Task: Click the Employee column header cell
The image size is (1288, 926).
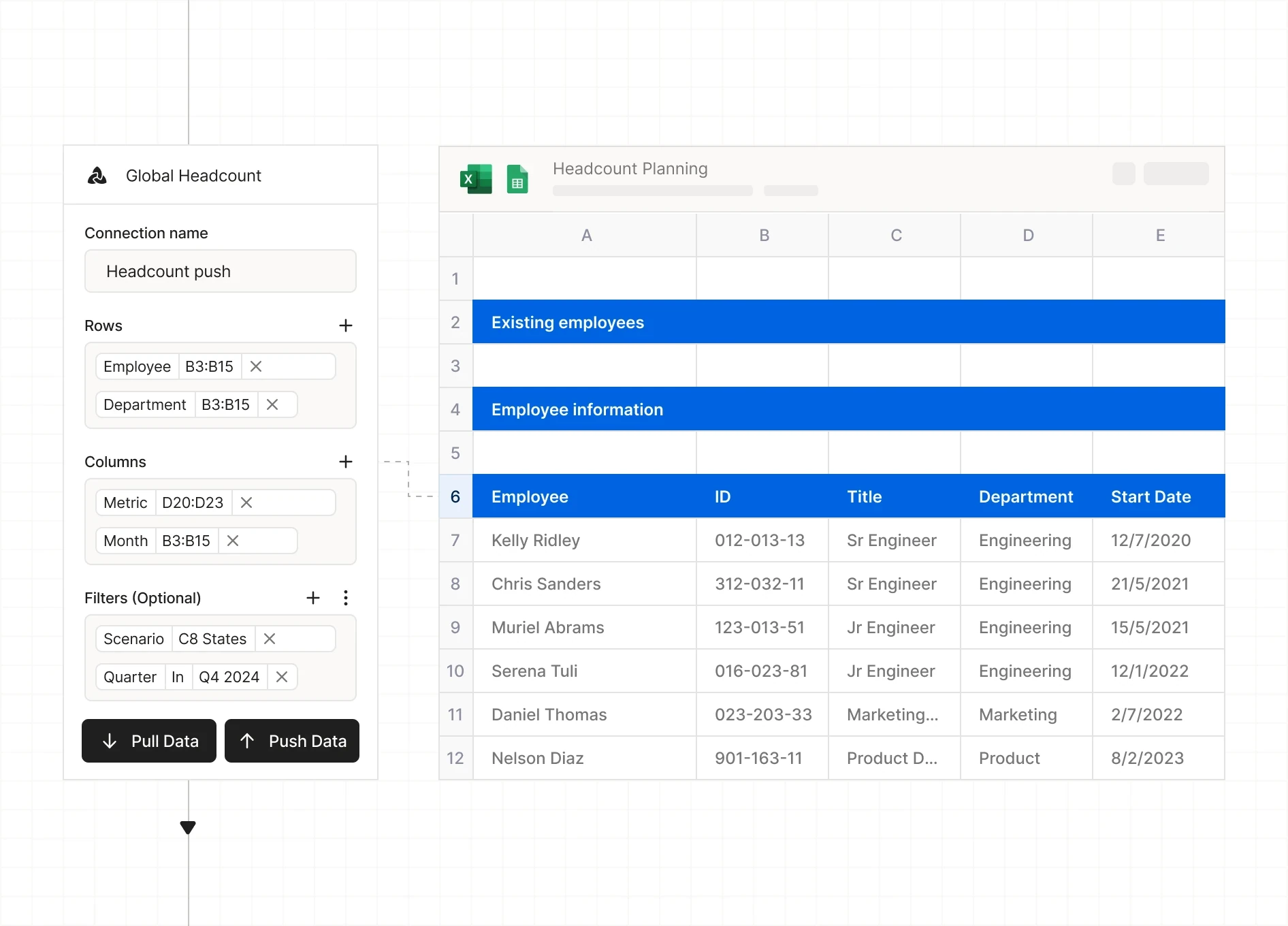Action: (585, 496)
